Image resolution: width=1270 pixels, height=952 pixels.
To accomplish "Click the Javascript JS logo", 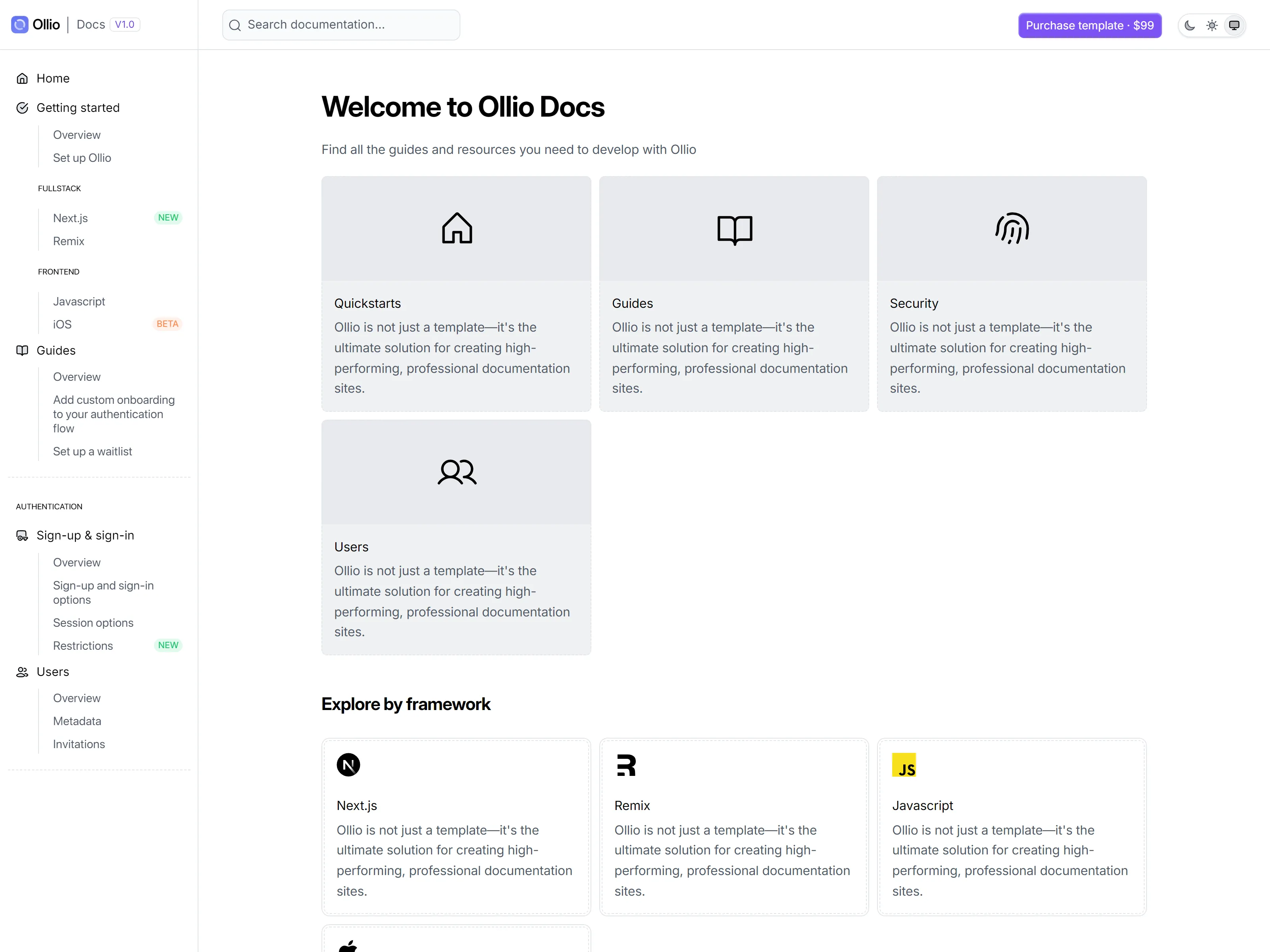I will [904, 765].
